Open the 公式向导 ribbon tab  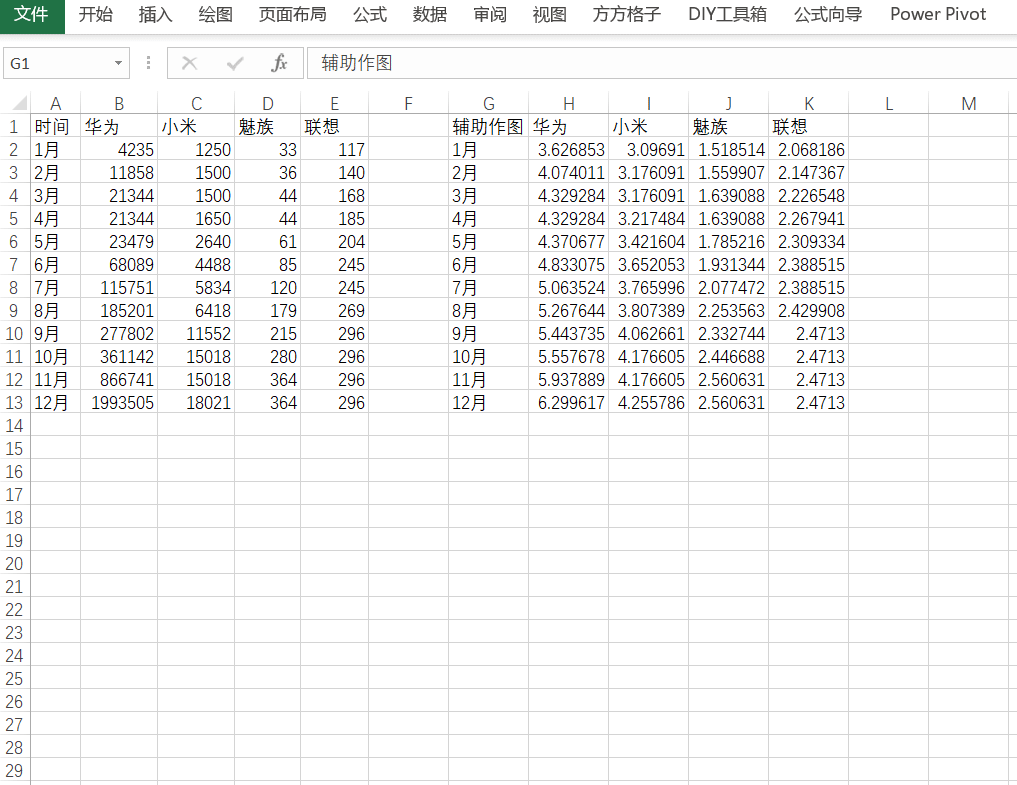[x=828, y=14]
